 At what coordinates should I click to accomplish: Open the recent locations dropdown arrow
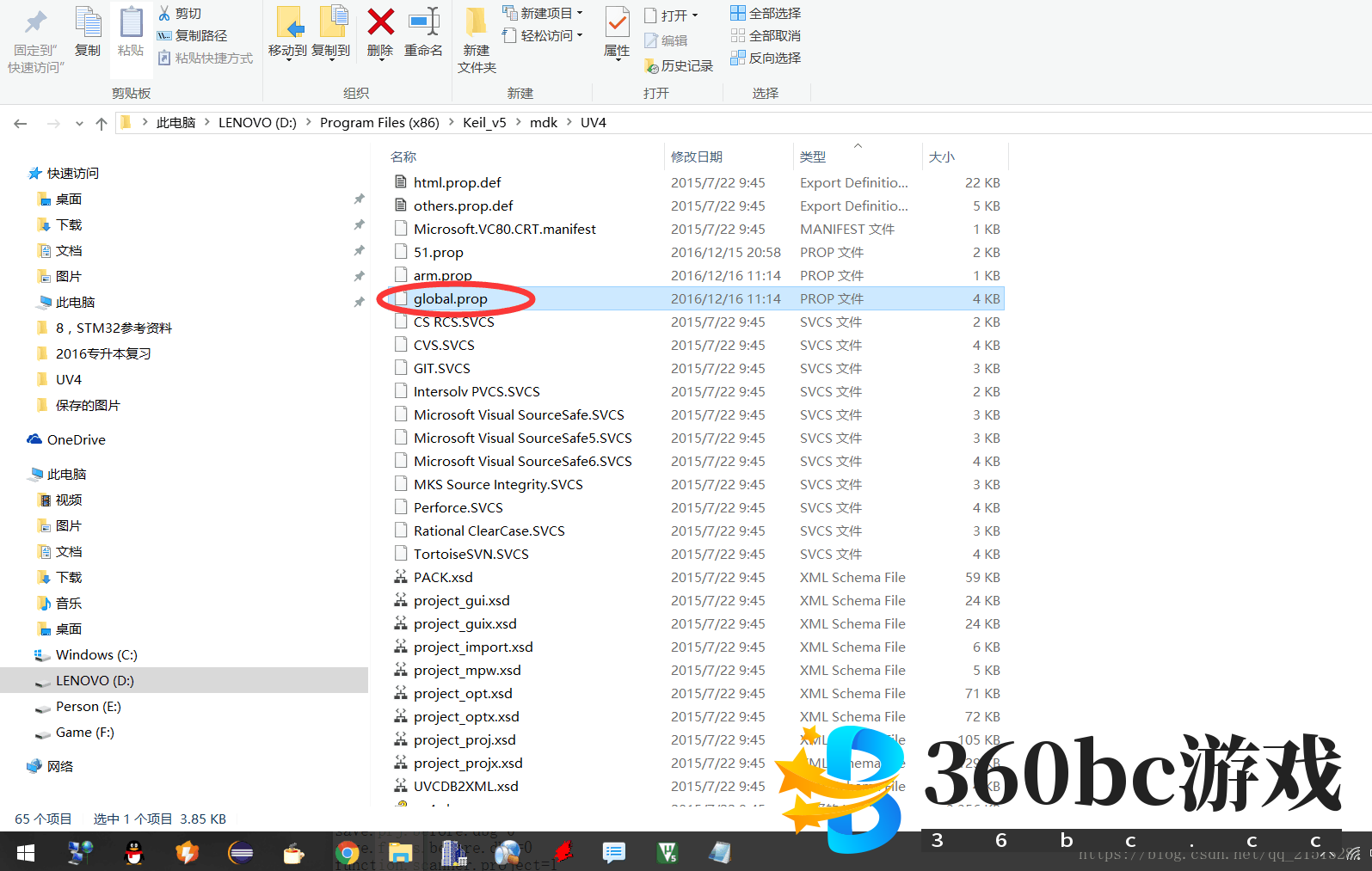pos(79,124)
